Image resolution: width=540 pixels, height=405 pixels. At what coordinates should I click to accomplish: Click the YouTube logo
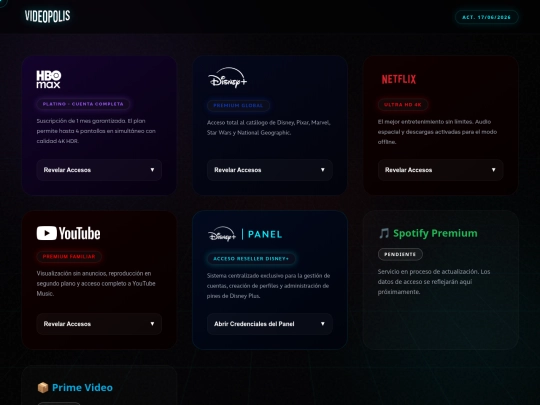point(69,233)
